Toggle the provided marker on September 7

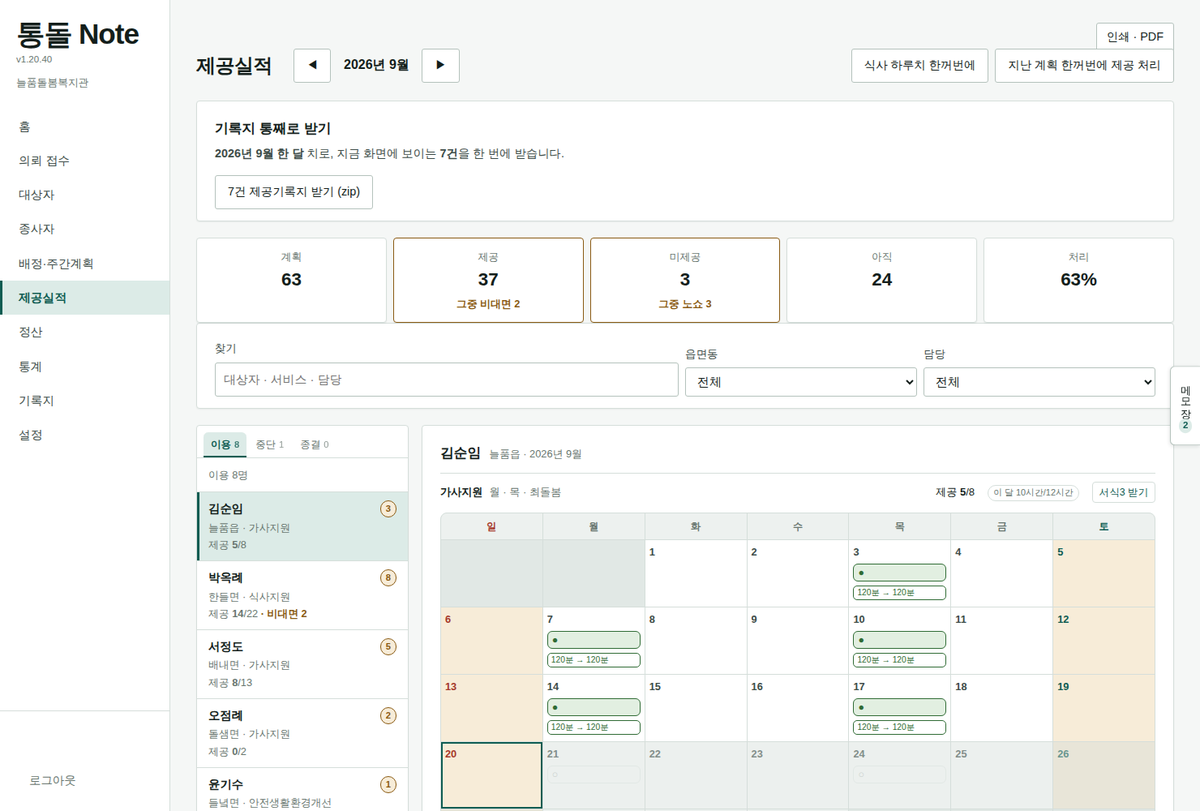593,640
